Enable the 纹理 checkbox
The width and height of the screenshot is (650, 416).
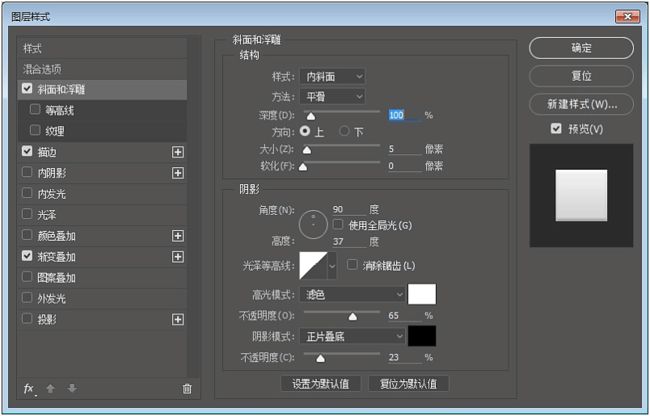[x=35, y=130]
